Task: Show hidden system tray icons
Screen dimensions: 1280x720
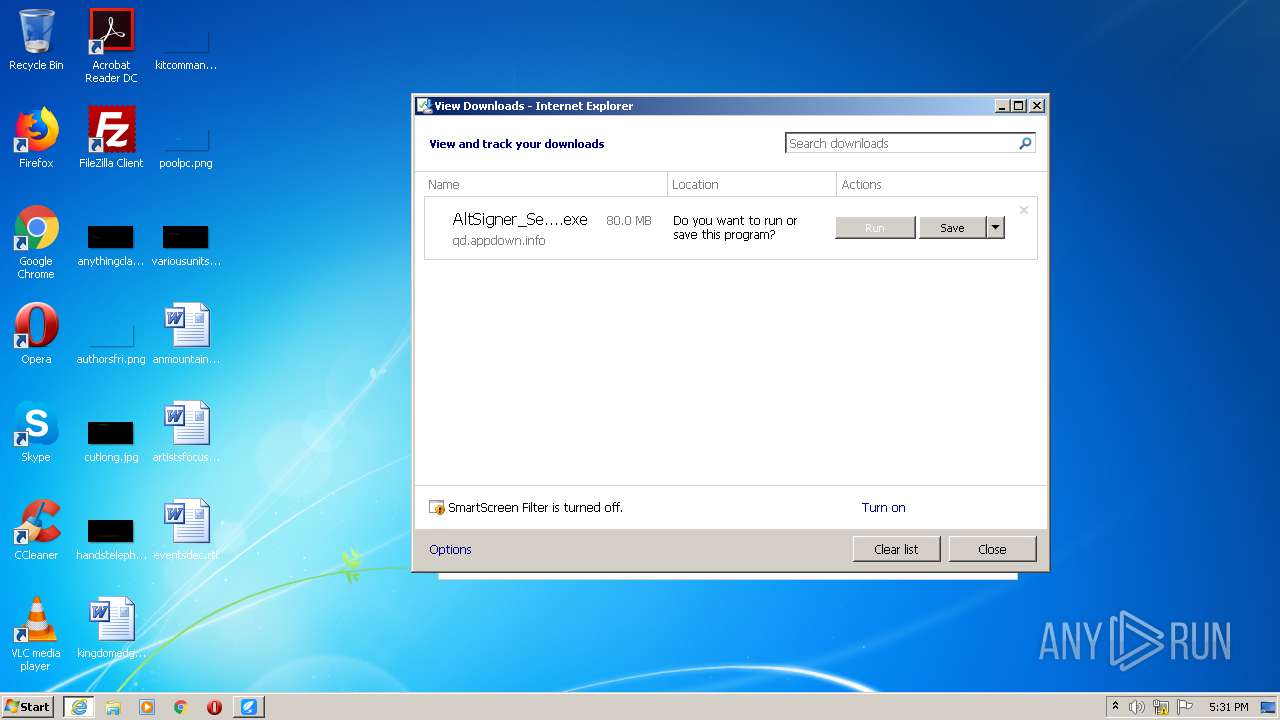Action: click(x=1115, y=707)
